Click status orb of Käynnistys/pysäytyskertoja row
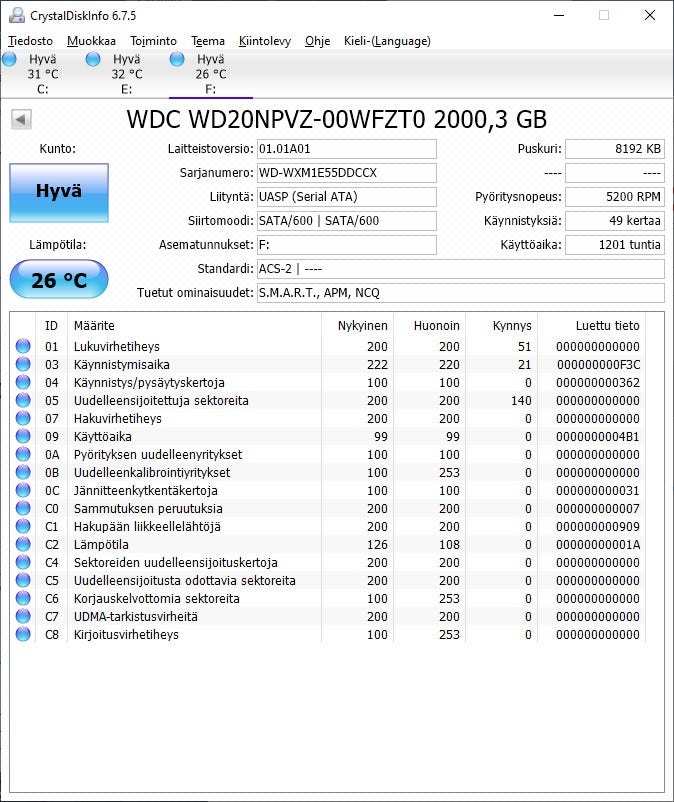 (23, 382)
